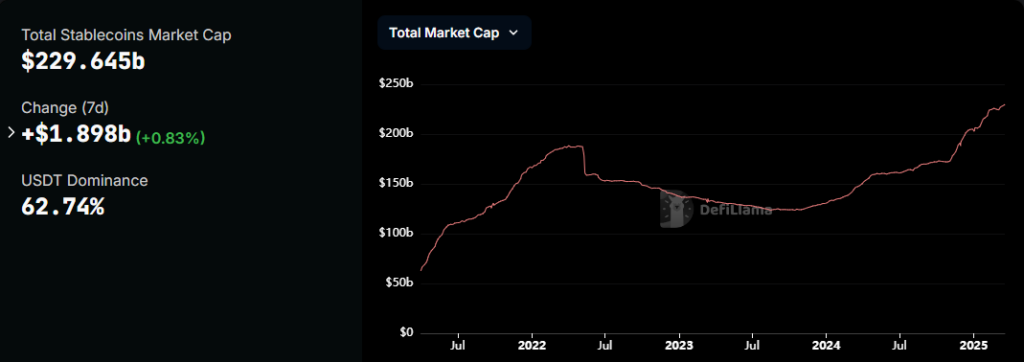
Task: Click the 2025 marker on the time axis
Action: [976, 344]
